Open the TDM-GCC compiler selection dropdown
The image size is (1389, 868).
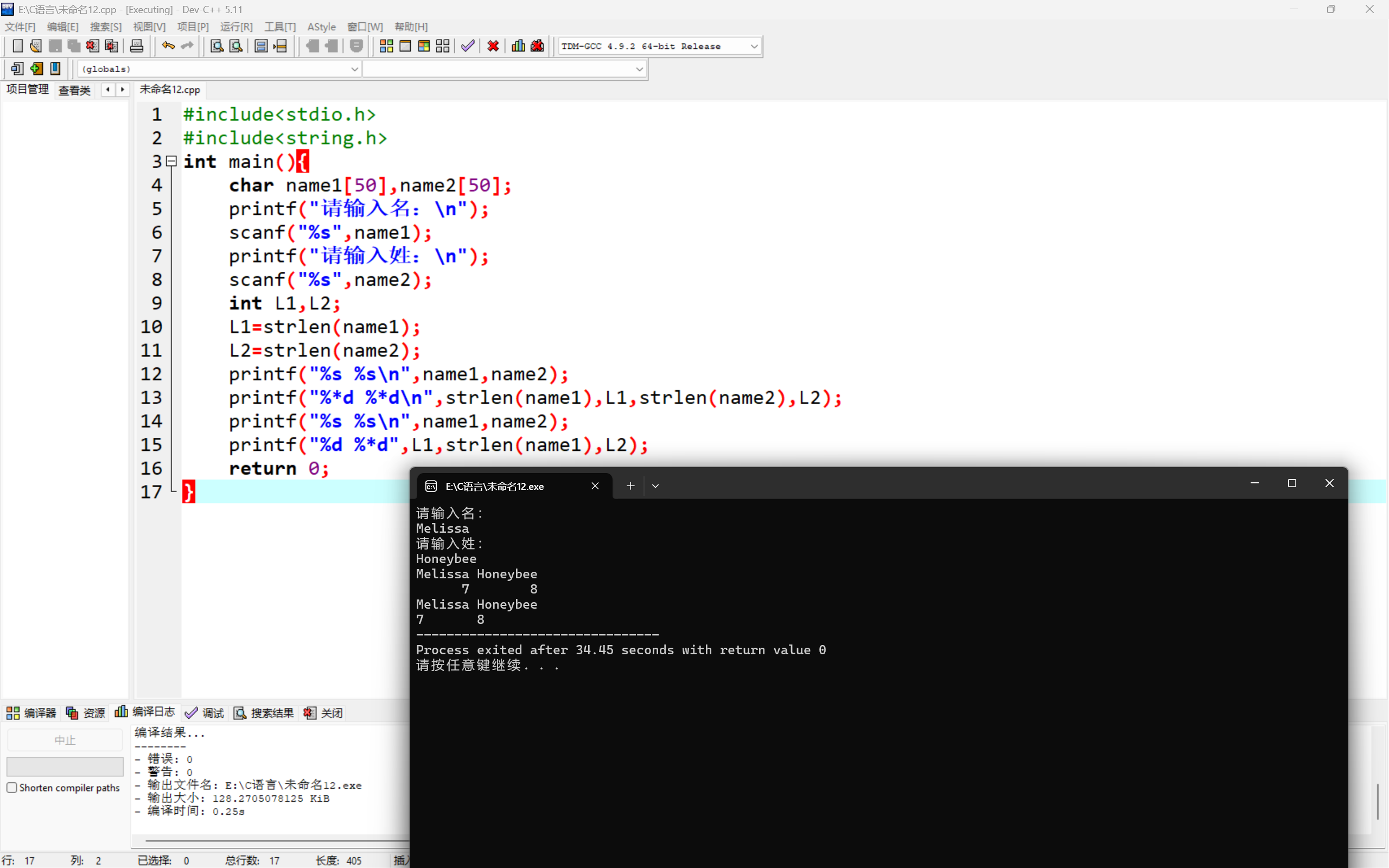[754, 47]
